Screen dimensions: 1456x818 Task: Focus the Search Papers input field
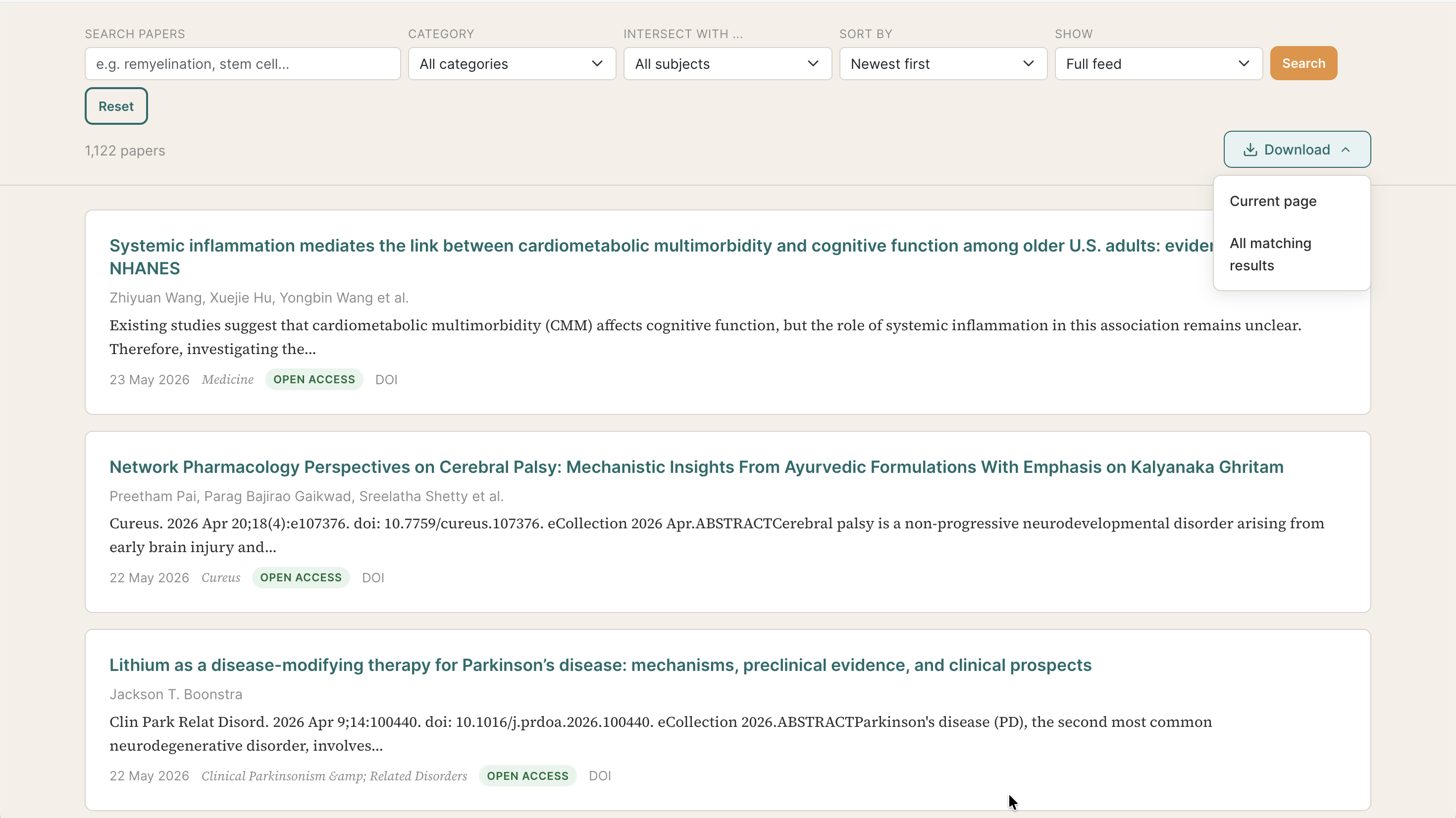(x=243, y=64)
